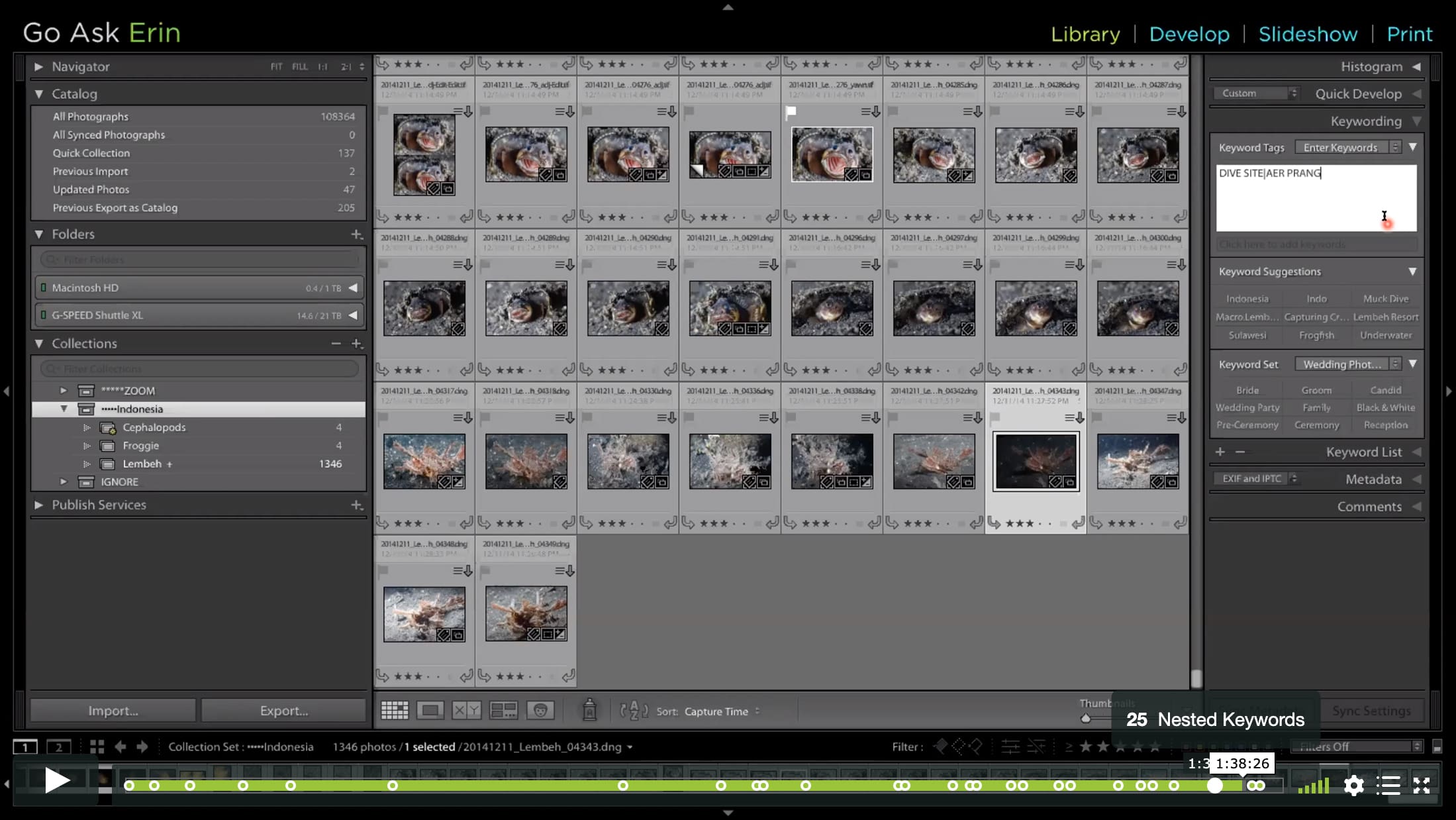This screenshot has height=820, width=1456.
Task: Open the Print module
Action: point(1410,34)
